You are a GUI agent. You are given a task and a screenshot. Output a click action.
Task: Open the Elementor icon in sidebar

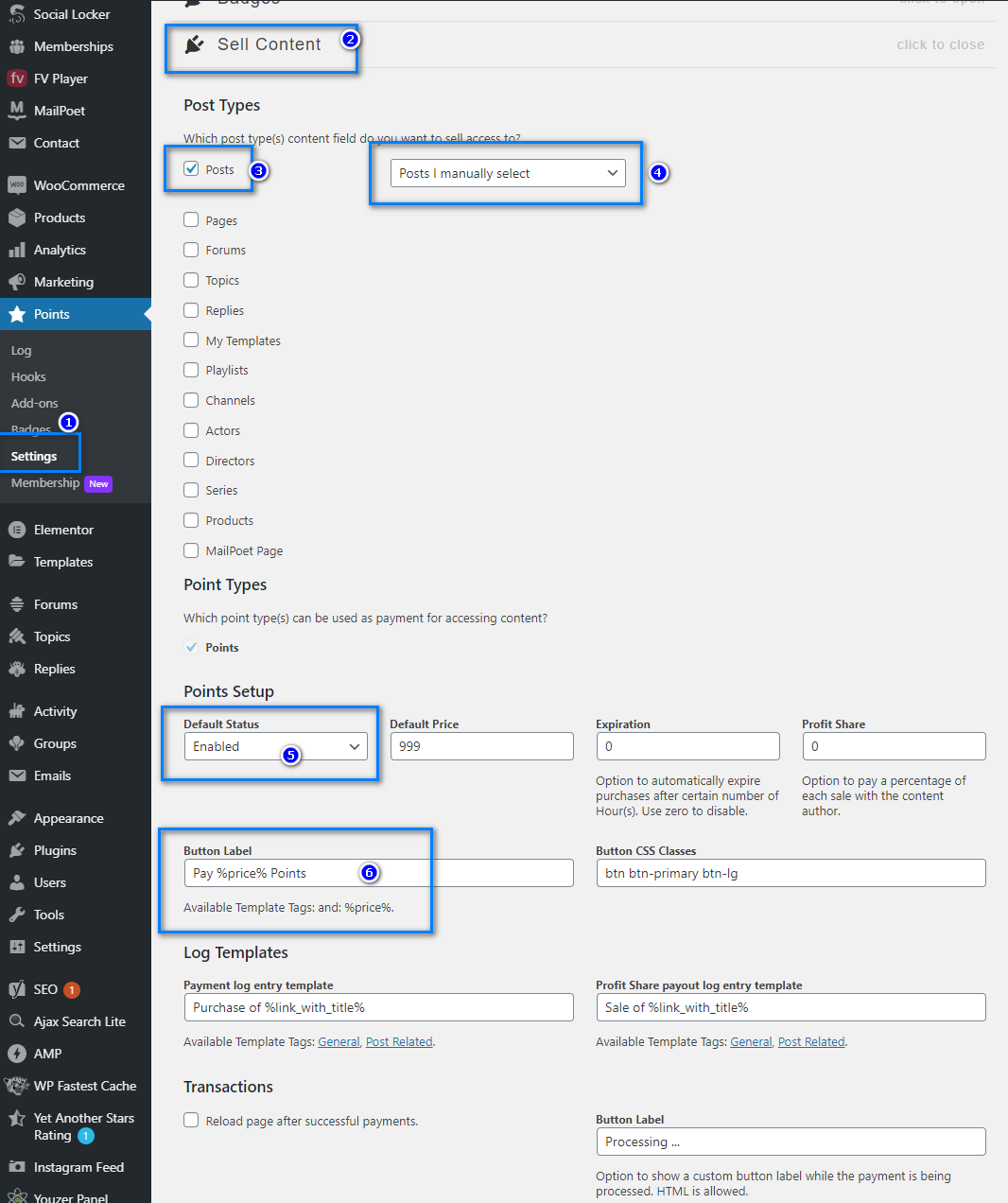pyautogui.click(x=17, y=530)
